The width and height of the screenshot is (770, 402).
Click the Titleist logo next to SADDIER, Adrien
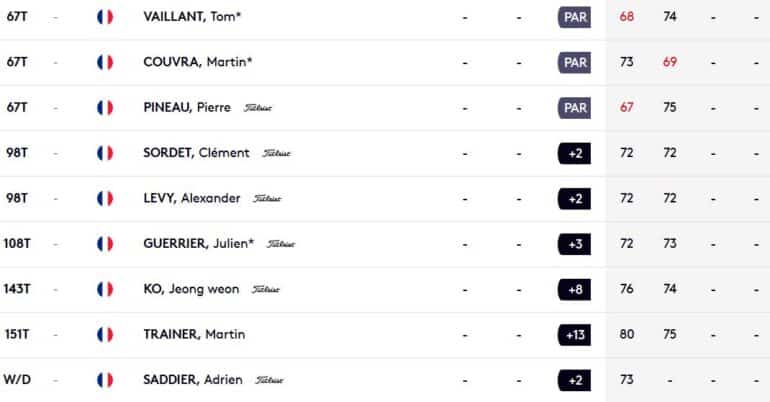tap(269, 380)
